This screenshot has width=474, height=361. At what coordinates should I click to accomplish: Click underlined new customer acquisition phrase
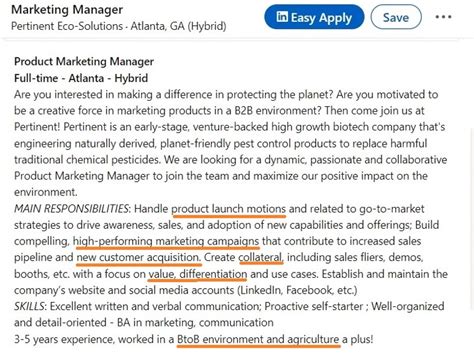138,258
